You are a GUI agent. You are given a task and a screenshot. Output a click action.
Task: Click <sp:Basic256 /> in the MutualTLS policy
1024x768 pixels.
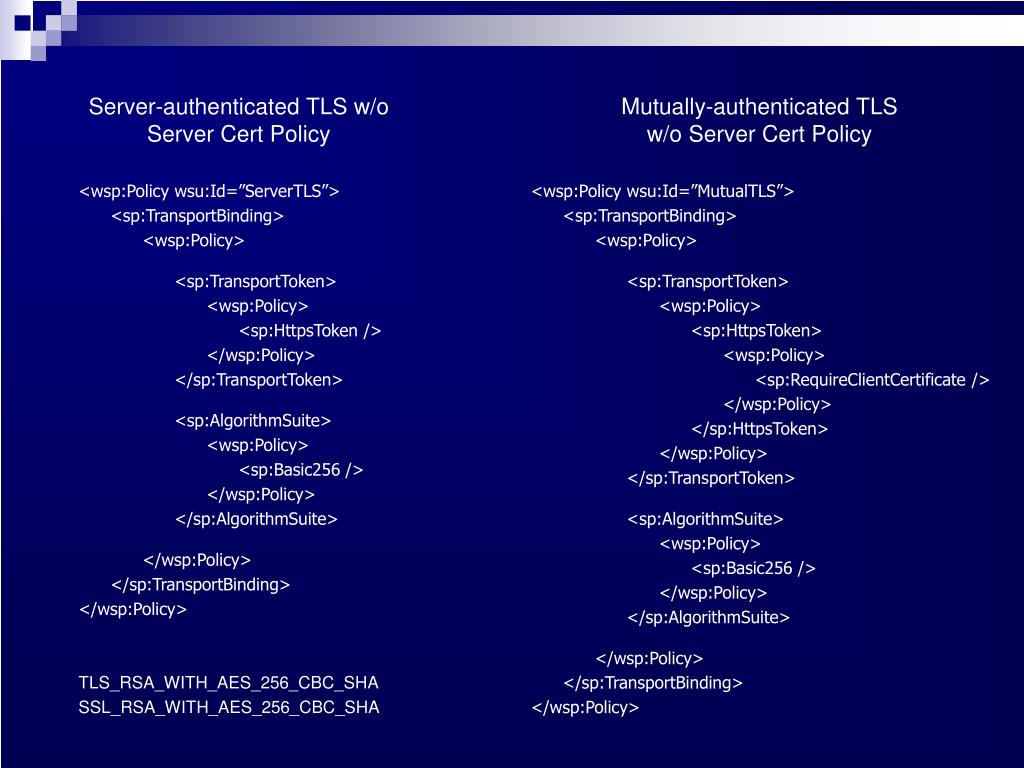[753, 569]
